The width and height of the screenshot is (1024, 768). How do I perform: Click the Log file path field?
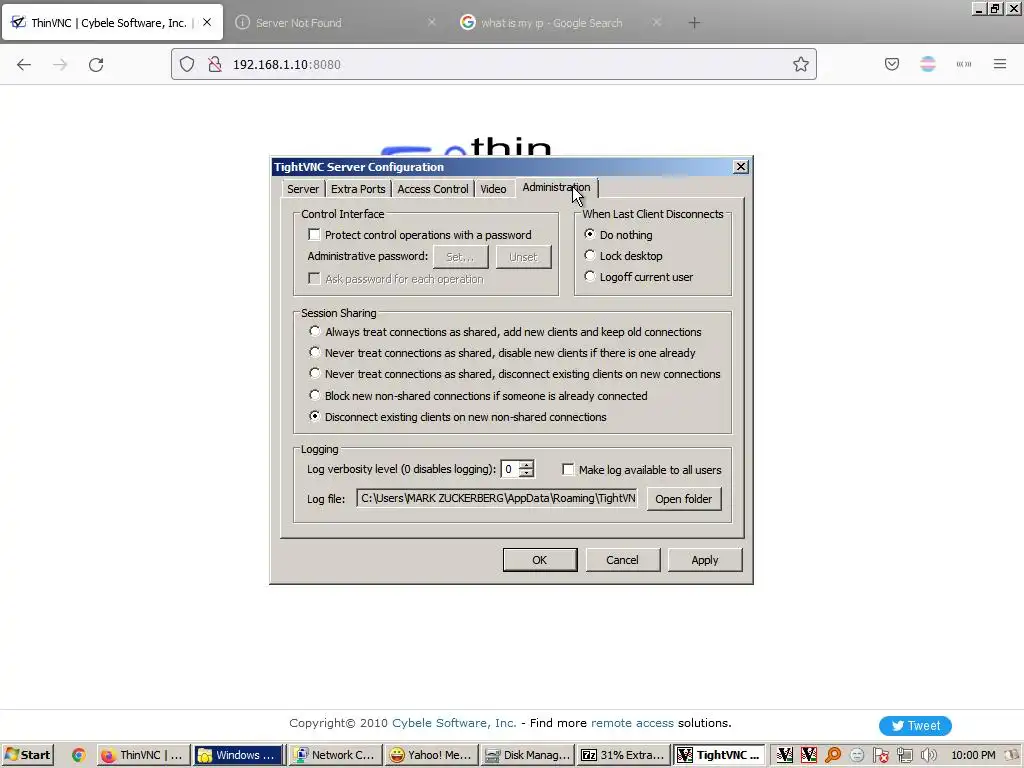(497, 498)
